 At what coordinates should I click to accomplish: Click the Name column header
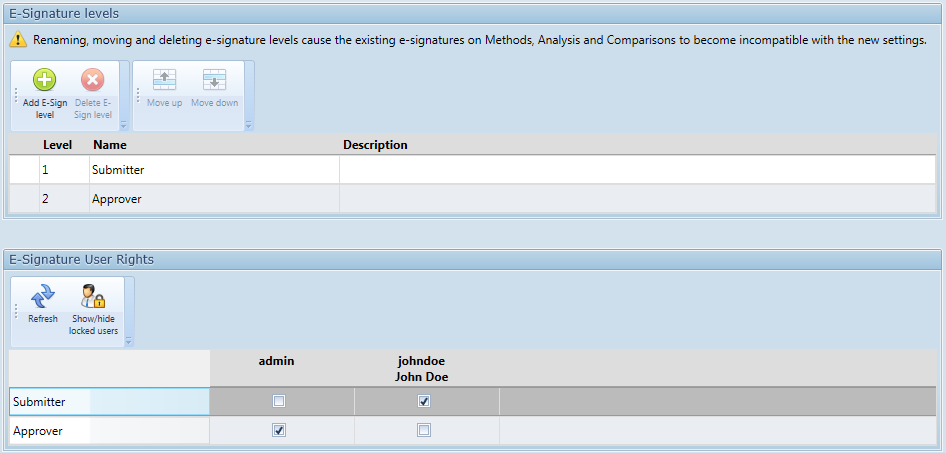coord(214,145)
